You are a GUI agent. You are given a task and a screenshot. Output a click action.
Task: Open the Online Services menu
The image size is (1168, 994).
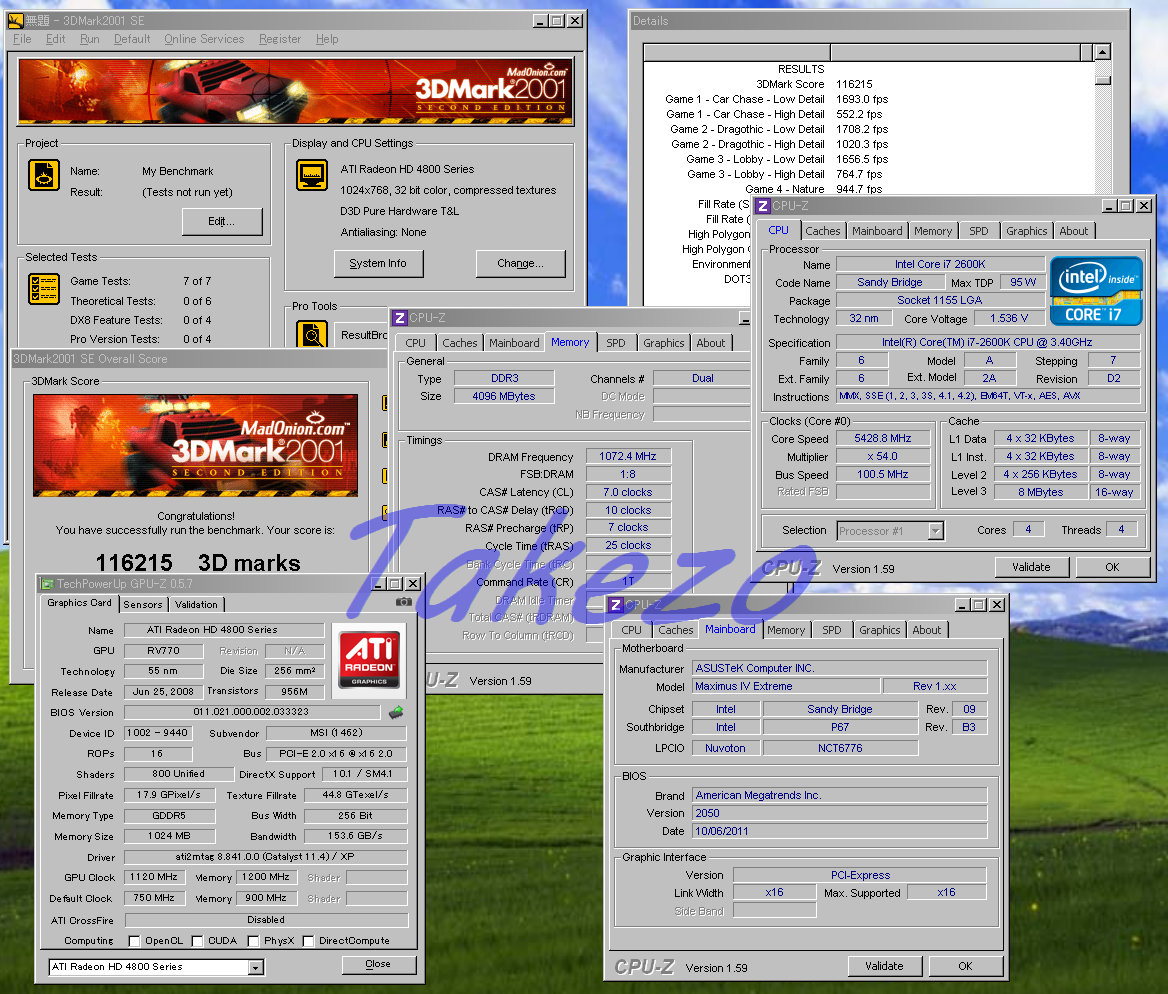pyautogui.click(x=204, y=39)
